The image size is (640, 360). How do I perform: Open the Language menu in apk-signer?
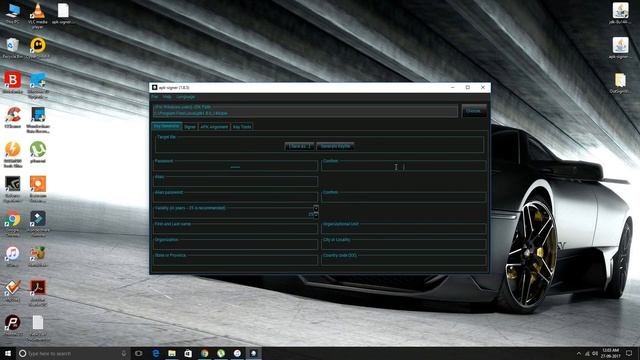tap(185, 97)
